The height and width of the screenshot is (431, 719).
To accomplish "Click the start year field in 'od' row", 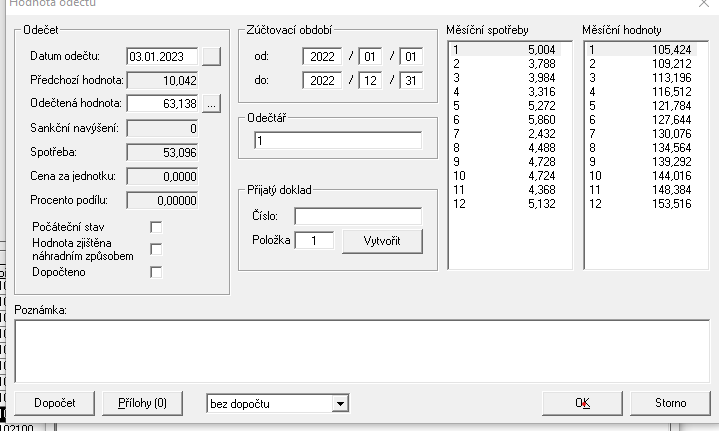I will pos(322,56).
